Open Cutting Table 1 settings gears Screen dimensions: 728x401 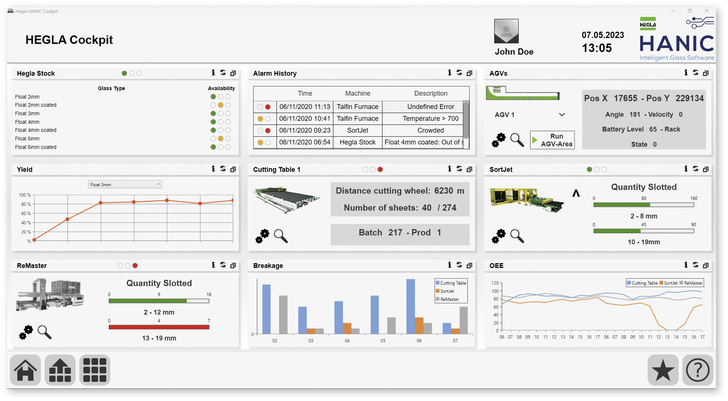click(262, 236)
